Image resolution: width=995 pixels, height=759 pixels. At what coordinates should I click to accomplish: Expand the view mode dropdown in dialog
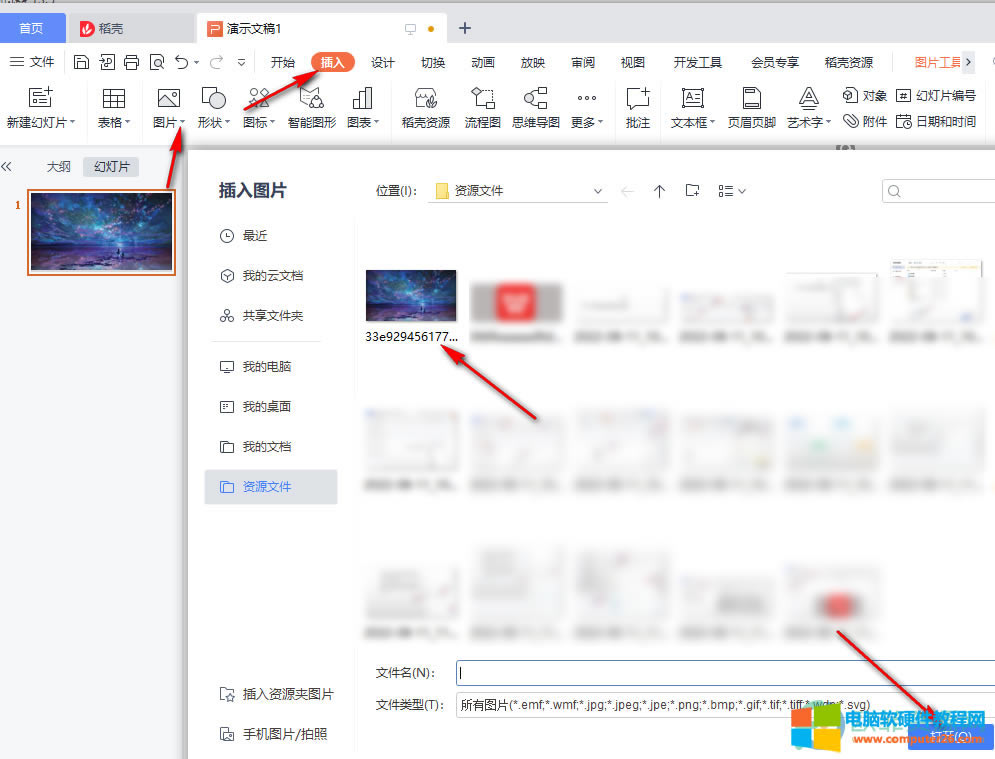(x=733, y=191)
